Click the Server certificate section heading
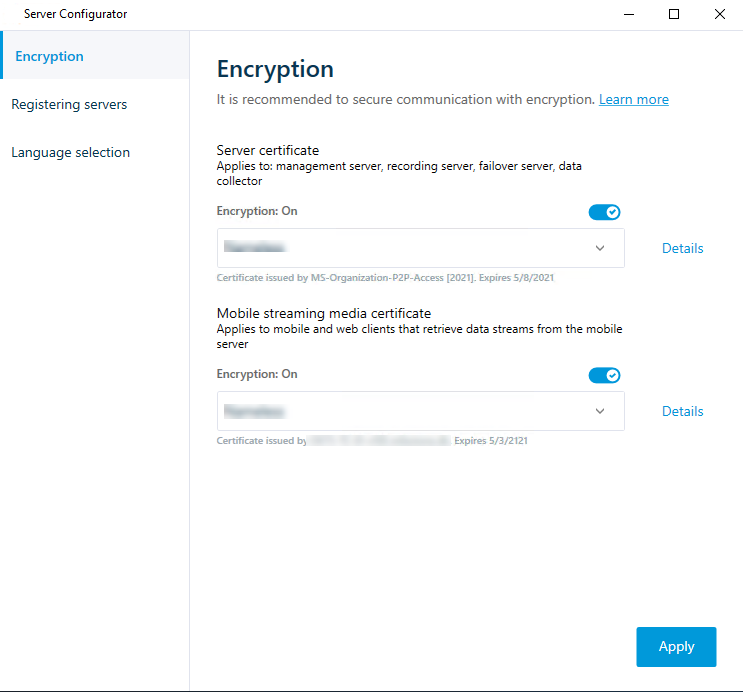The height and width of the screenshot is (692, 743). point(268,151)
